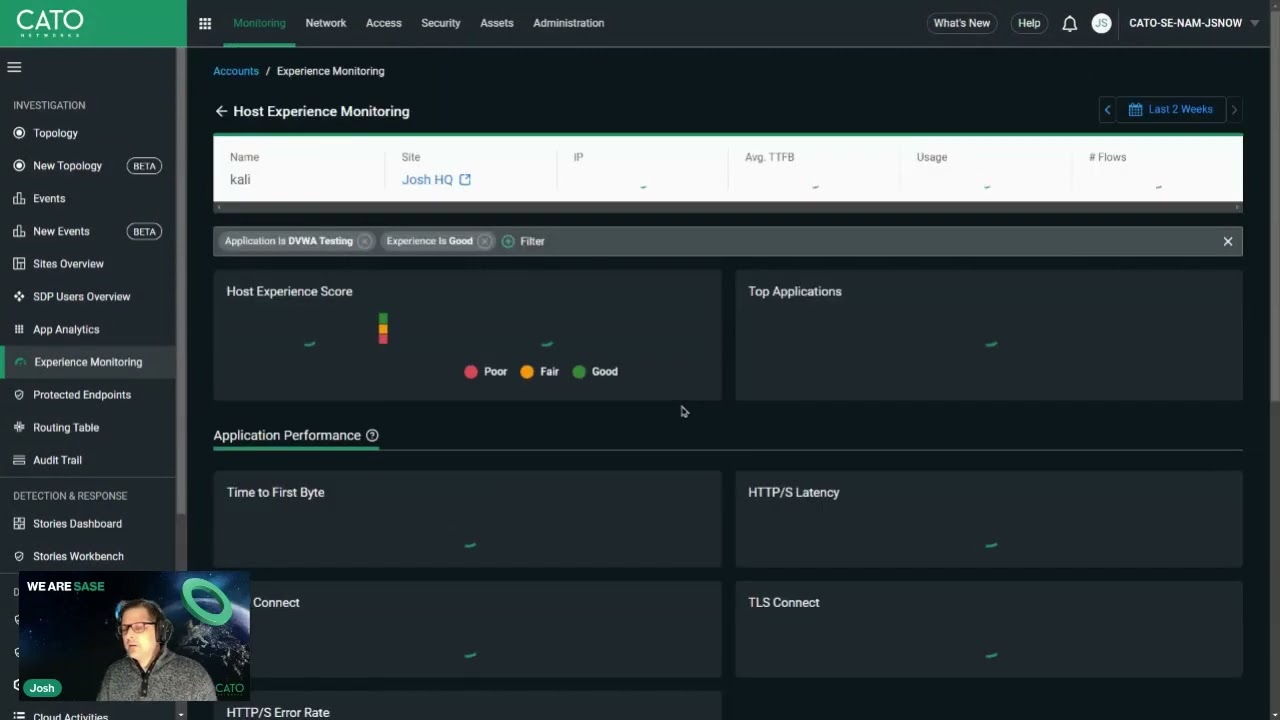Select Cloud Activities in sidebar
This screenshot has height=720, width=1280.
coord(70,715)
